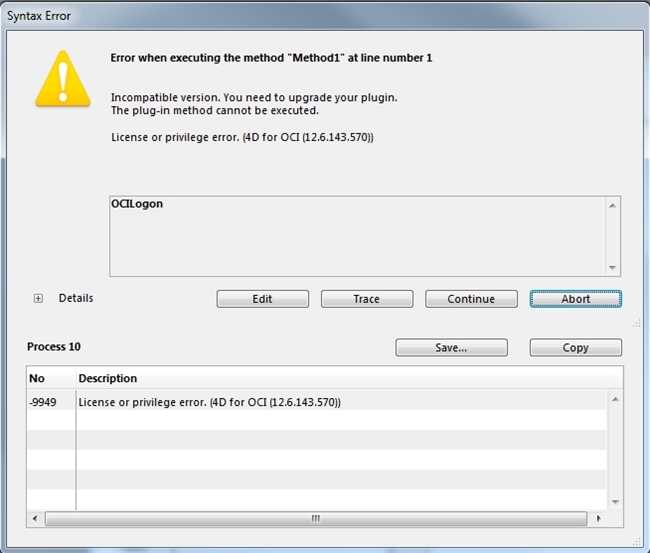The width and height of the screenshot is (650, 553).
Task: Click right arrow of horizontal scrollbar
Action: pos(596,518)
